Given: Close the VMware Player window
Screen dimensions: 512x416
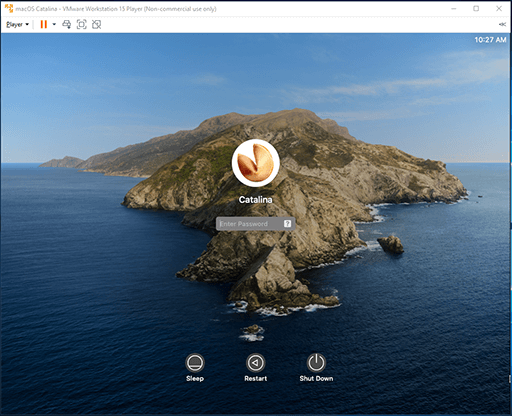Looking at the screenshot, I should [499, 9].
